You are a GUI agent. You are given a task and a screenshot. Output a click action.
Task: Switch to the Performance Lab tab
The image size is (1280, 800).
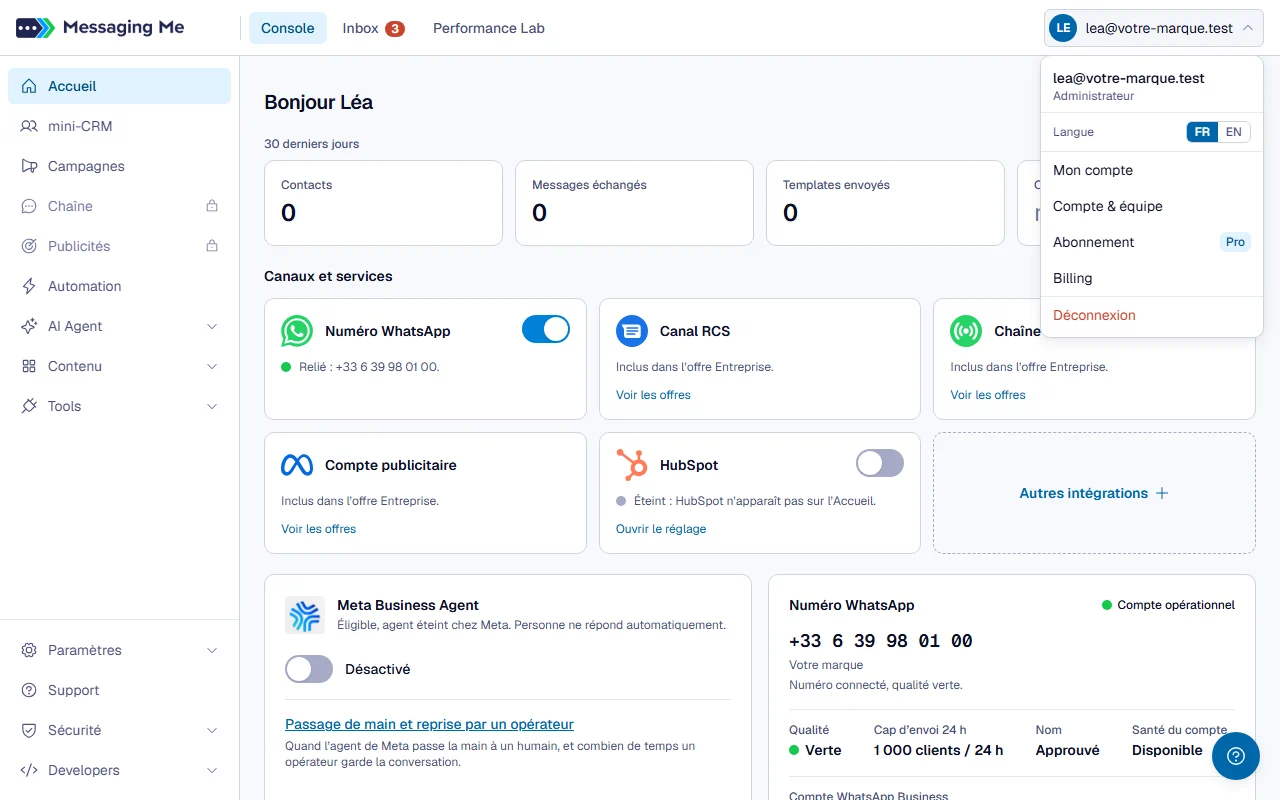(x=489, y=28)
